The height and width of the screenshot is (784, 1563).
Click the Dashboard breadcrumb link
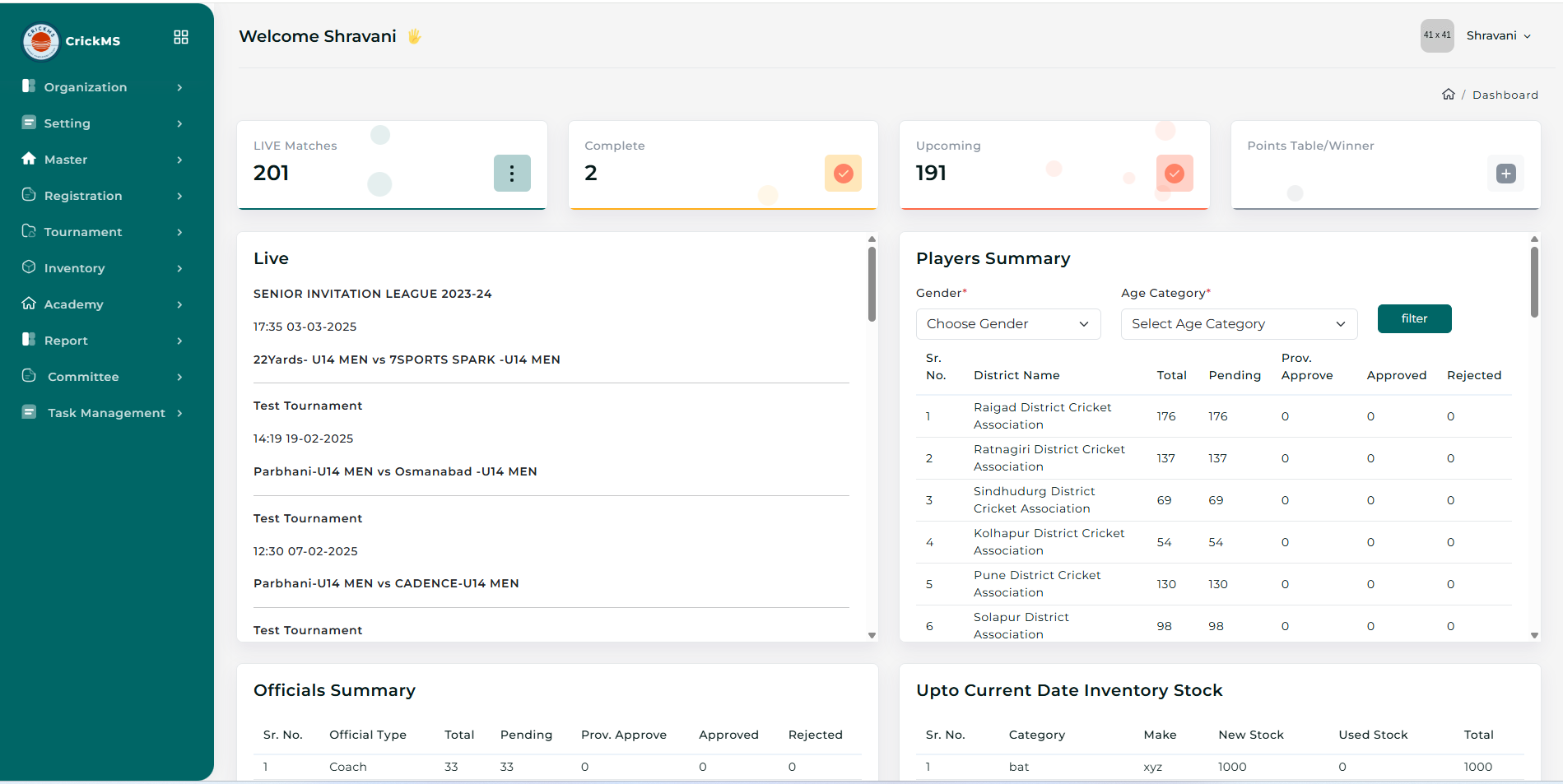(1505, 95)
